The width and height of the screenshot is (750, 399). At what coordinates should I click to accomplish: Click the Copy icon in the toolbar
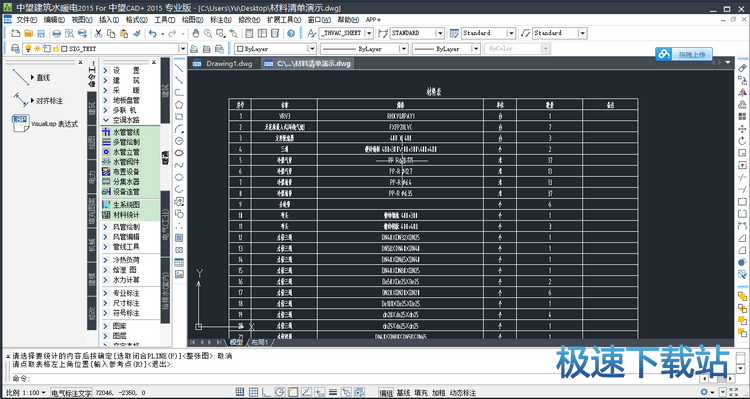(111, 33)
